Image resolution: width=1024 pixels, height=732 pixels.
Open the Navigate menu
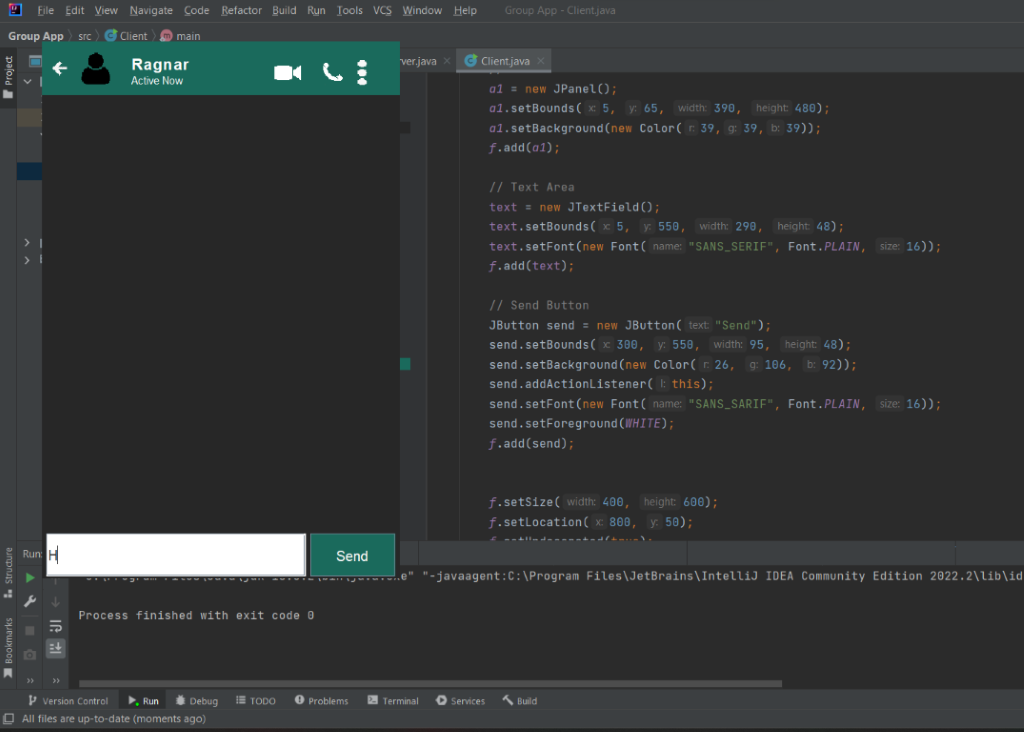[151, 10]
